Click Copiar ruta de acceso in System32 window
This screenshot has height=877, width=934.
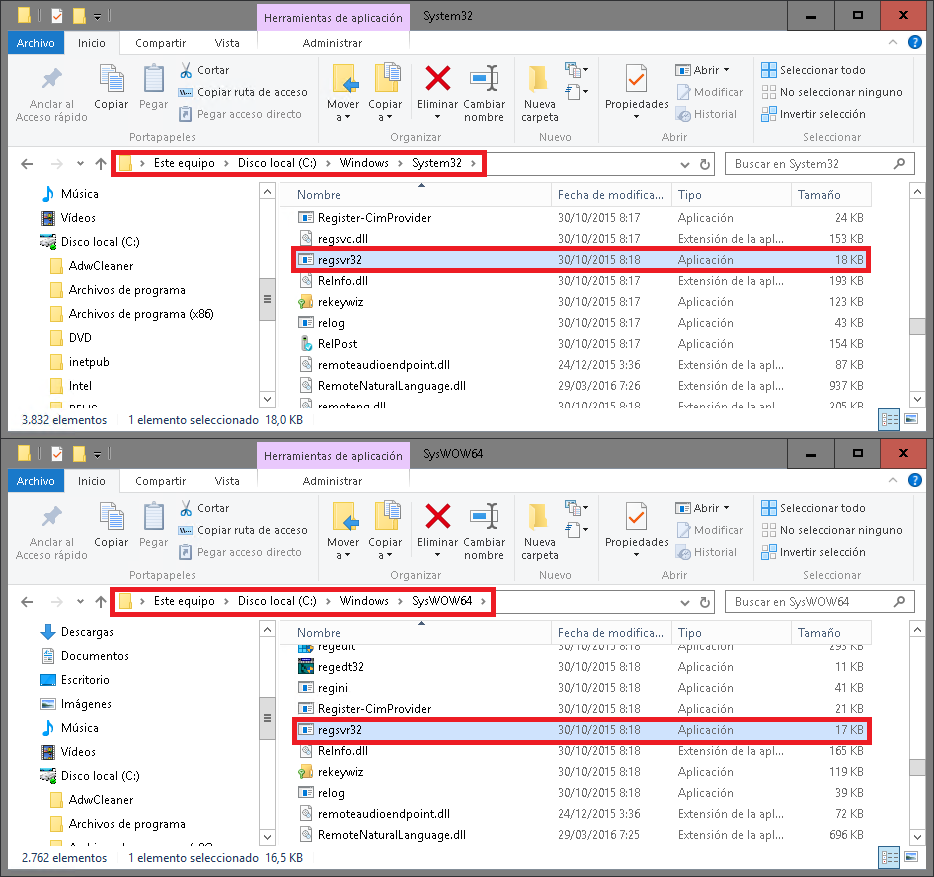coord(243,92)
